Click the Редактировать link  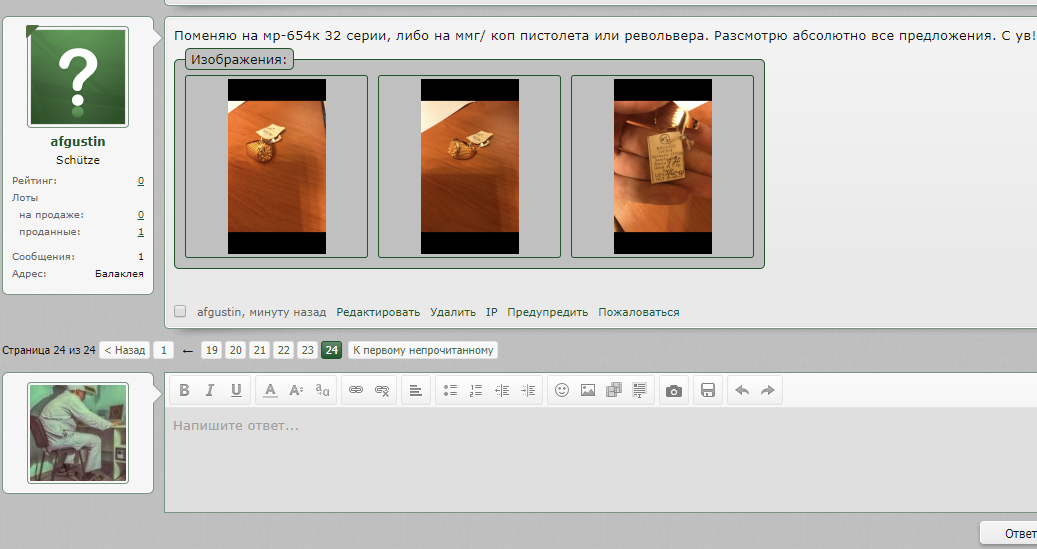[378, 312]
